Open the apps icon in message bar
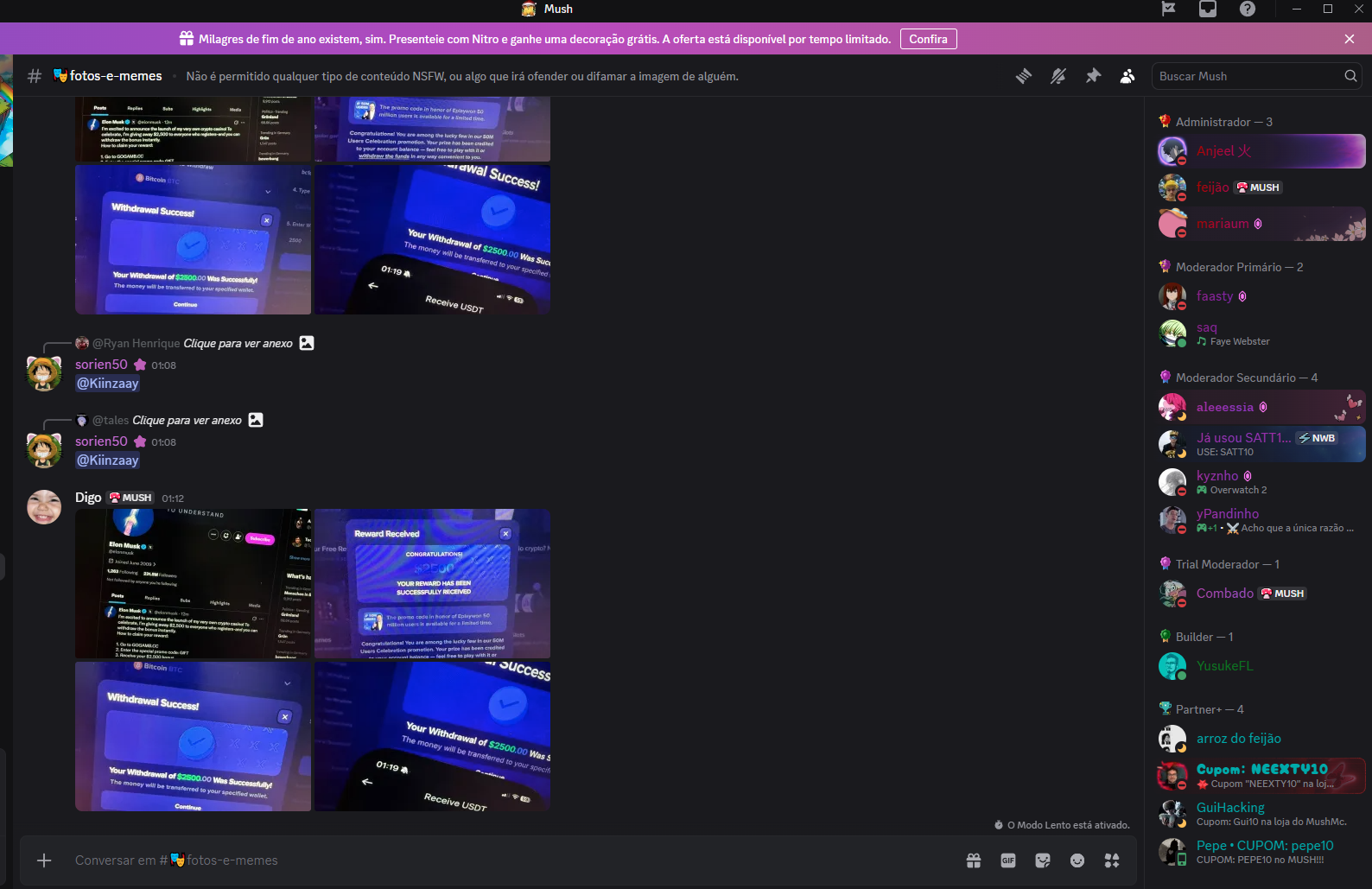This screenshot has height=889, width=1372. pyautogui.click(x=1112, y=860)
